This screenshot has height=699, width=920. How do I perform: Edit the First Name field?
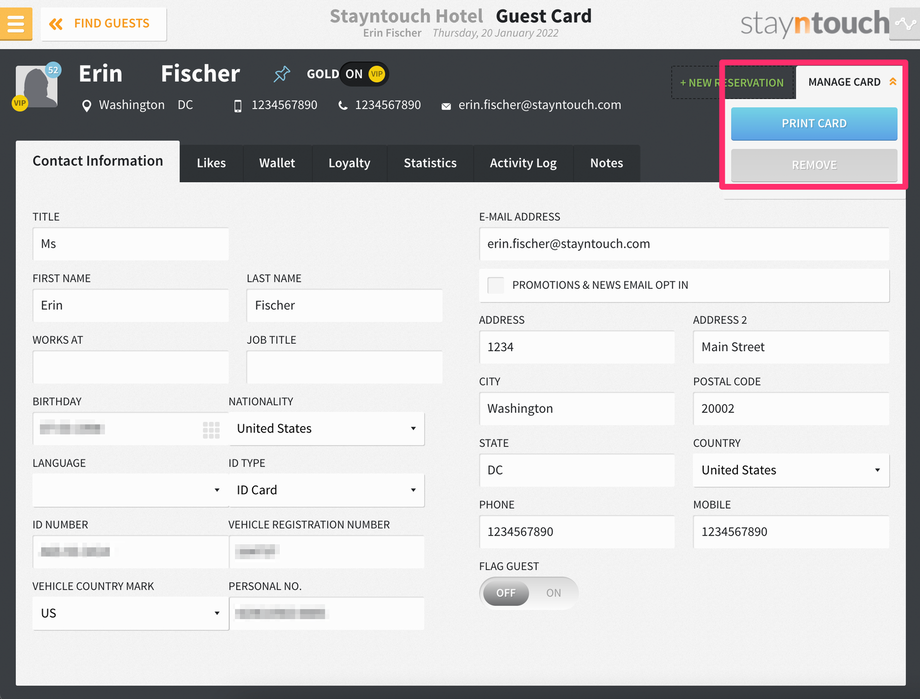click(x=130, y=305)
